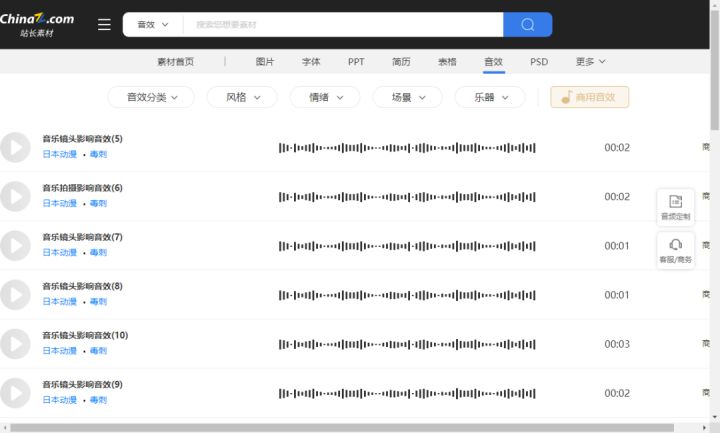Play 音乐镜头影响音效(7) track
720x433 pixels.
(15, 246)
